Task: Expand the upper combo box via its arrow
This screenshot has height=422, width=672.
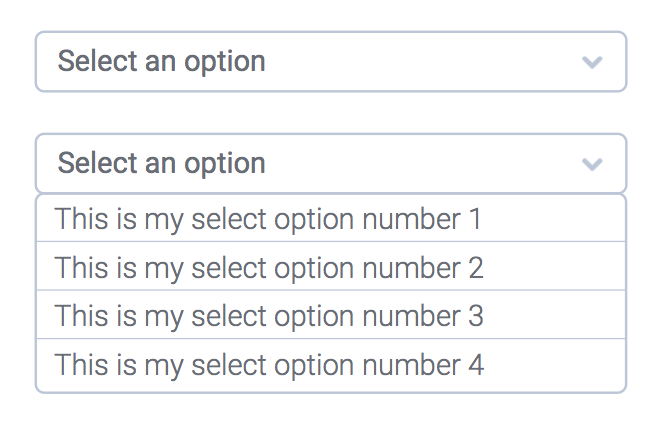Action: (592, 62)
